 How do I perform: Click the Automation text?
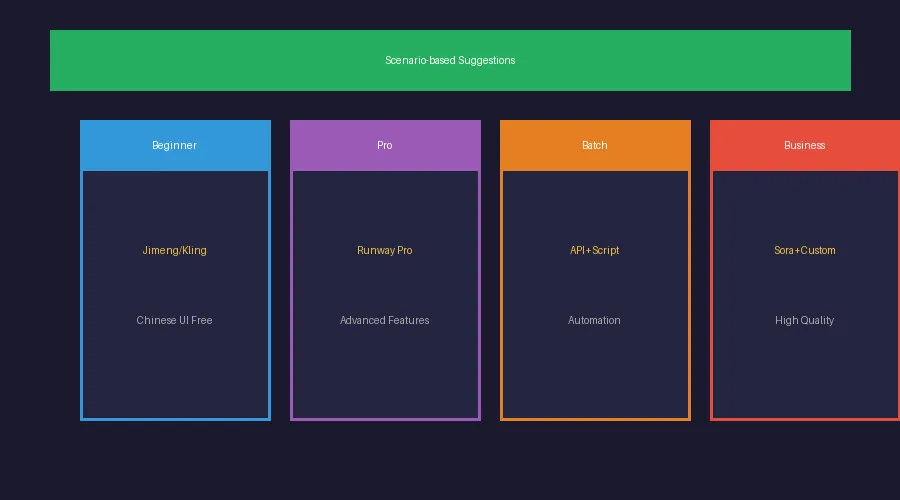click(x=594, y=320)
